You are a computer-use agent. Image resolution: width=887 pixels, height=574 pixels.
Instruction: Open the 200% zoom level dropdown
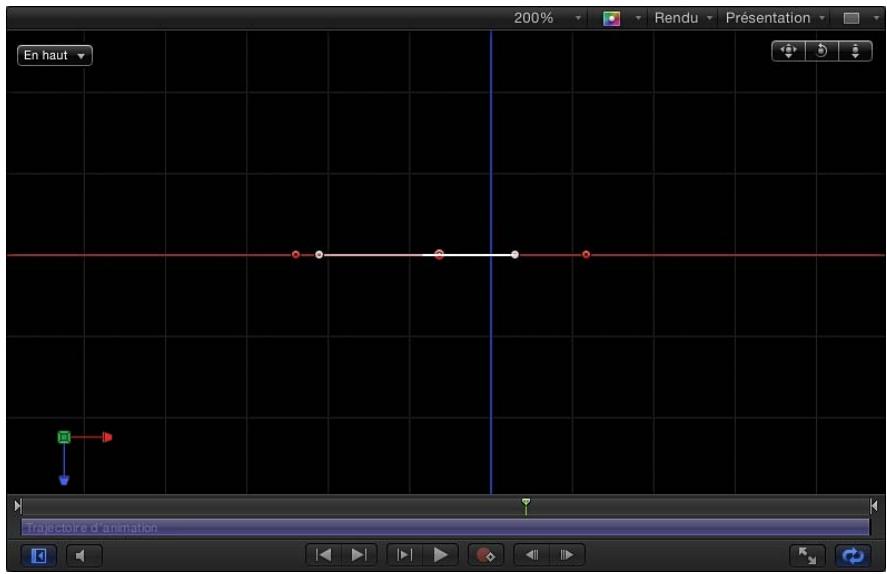tap(547, 18)
